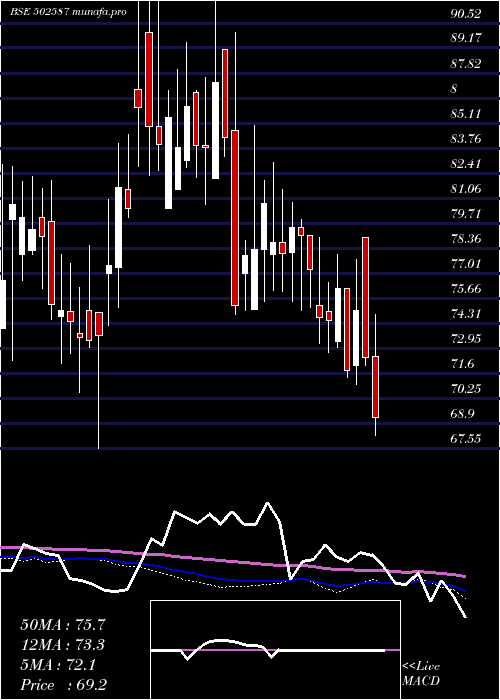Click the 50MA : 75.7 readout

pos(63,625)
